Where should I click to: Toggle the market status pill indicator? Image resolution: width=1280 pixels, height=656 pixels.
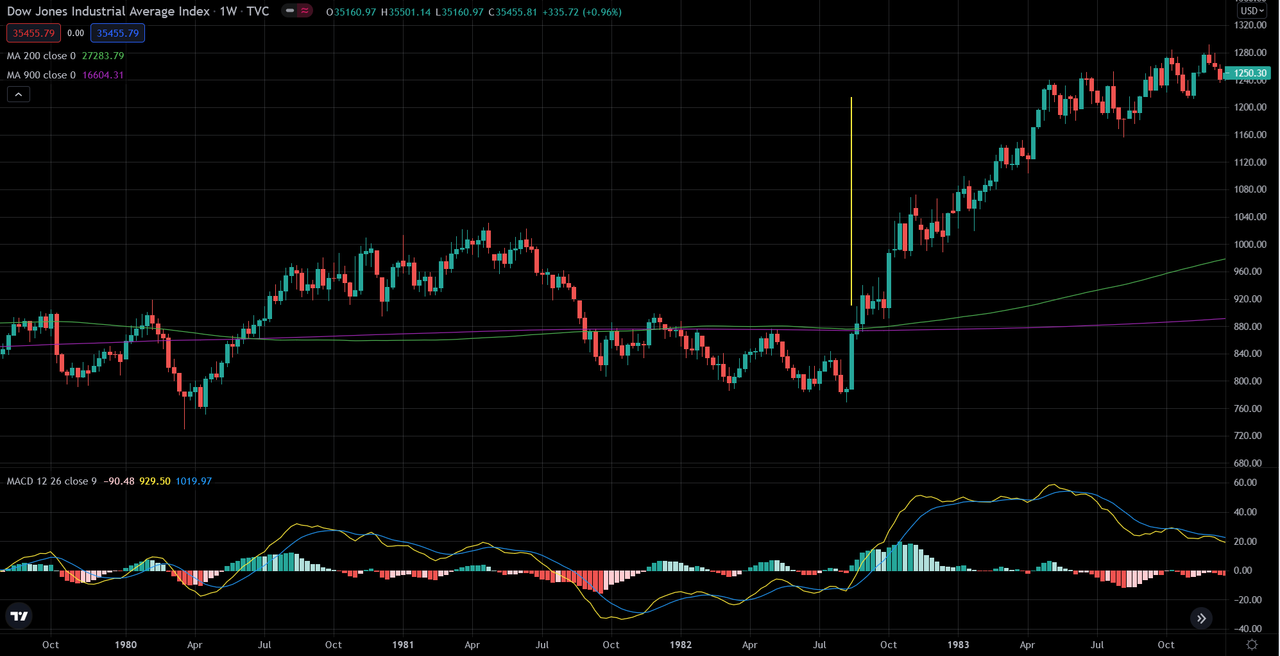(297, 11)
